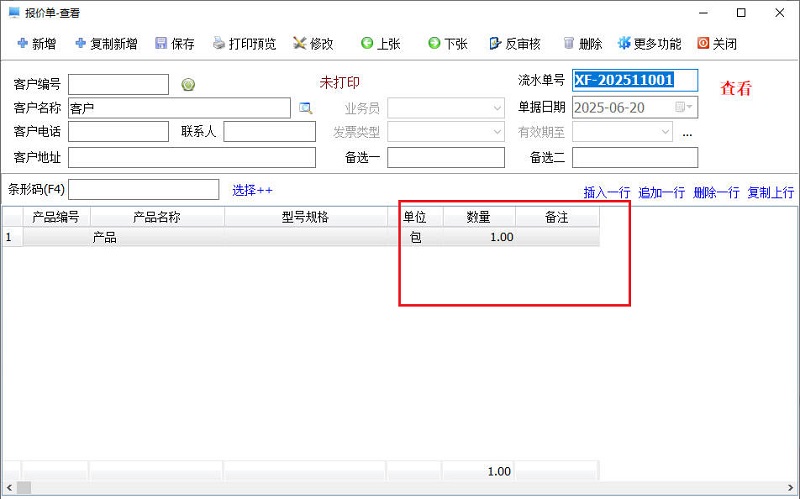Screen dimensions: 800x499
Task: Expand the 有效期至 dropdown
Action: click(x=665, y=132)
